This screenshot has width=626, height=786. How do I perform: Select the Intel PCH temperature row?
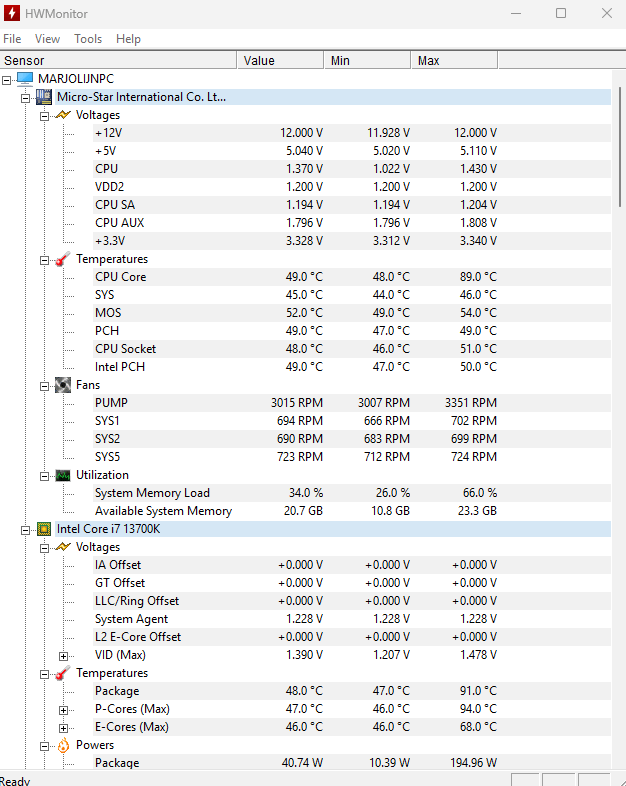click(x=352, y=367)
